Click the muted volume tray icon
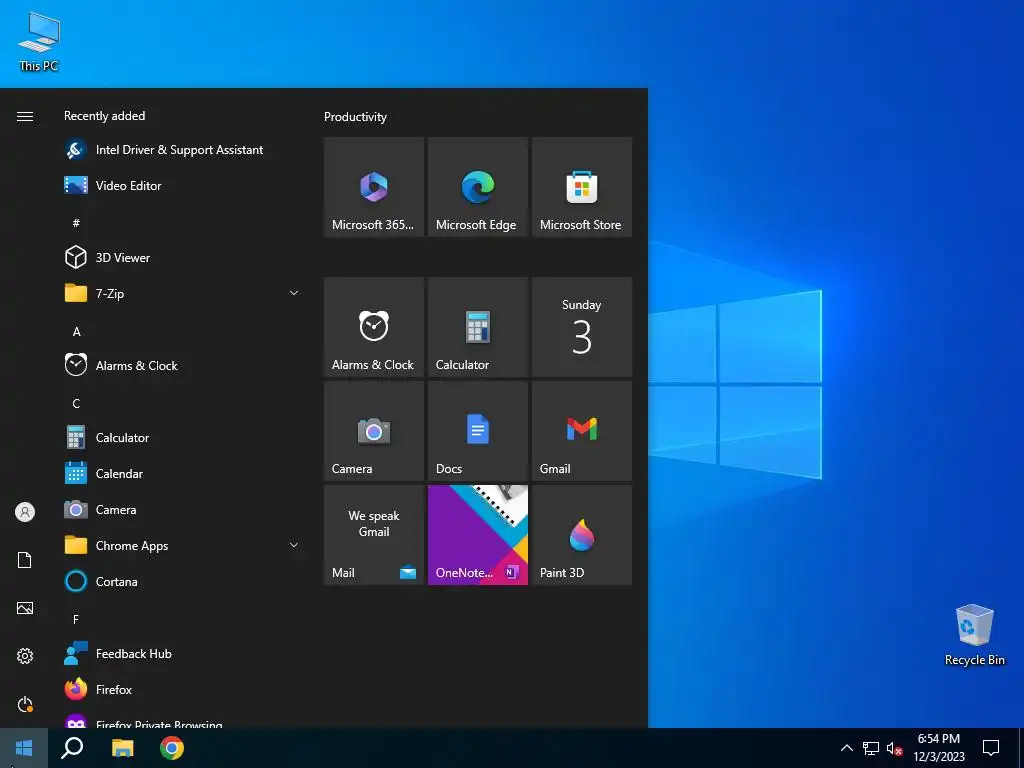The image size is (1024, 768). click(894, 748)
